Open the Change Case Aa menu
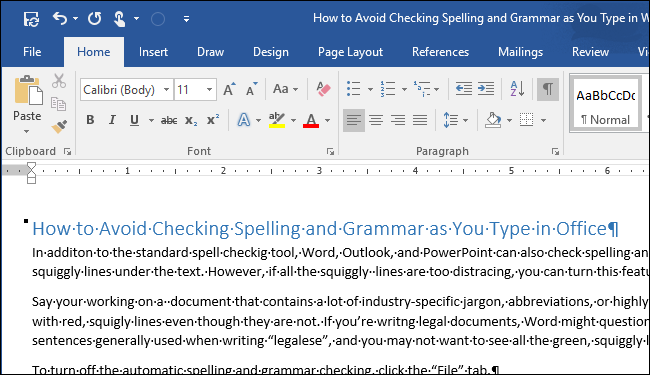Image resolution: width=650 pixels, height=375 pixels. pos(285,89)
